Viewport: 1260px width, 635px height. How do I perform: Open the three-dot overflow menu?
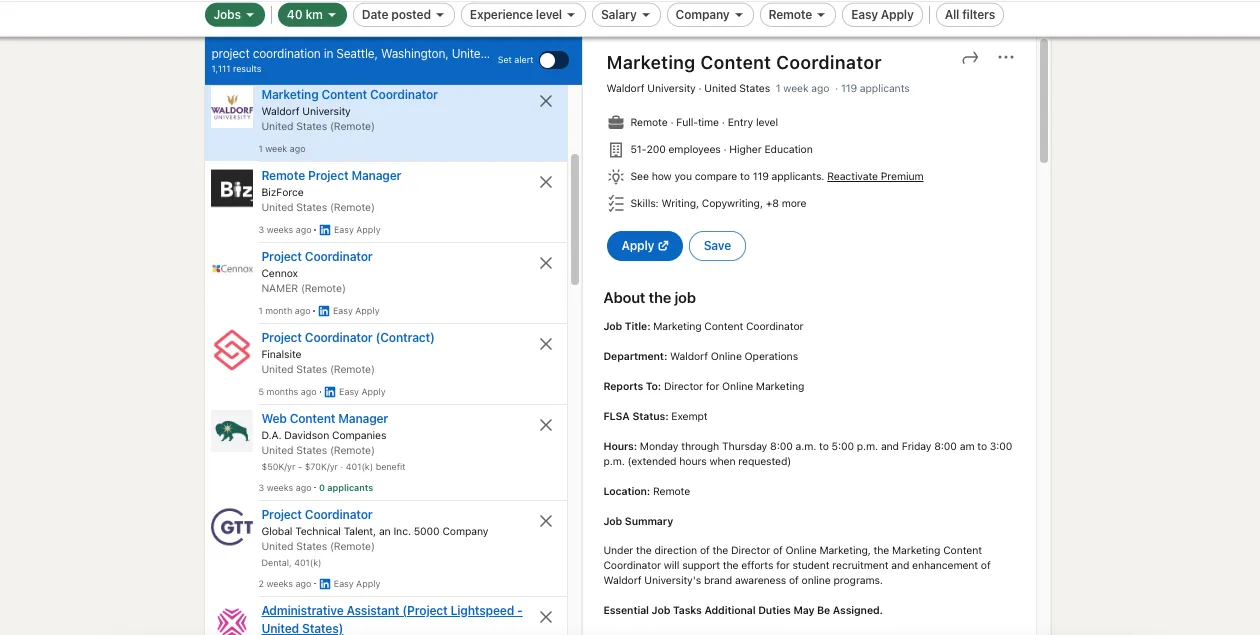click(x=1005, y=59)
